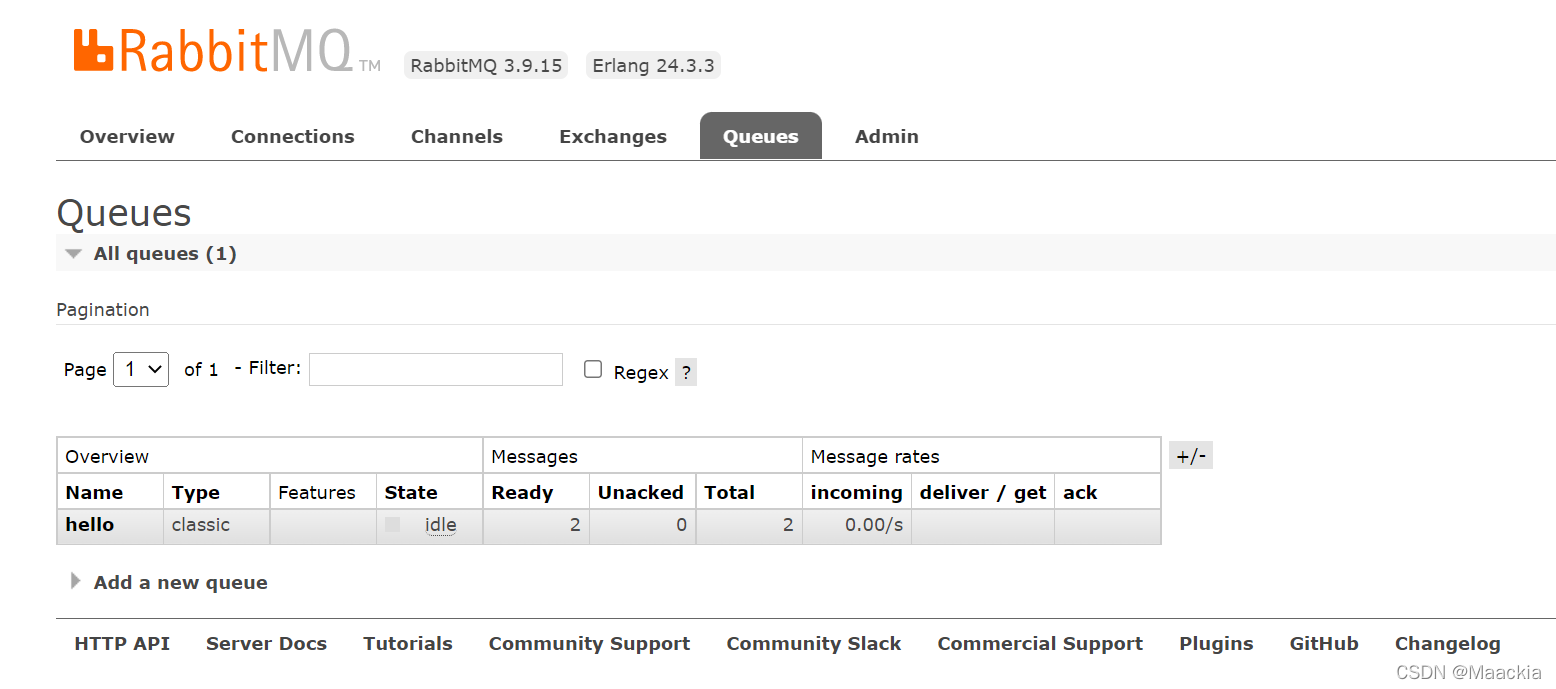
Task: Visit Community Slack link
Action: click(x=814, y=643)
